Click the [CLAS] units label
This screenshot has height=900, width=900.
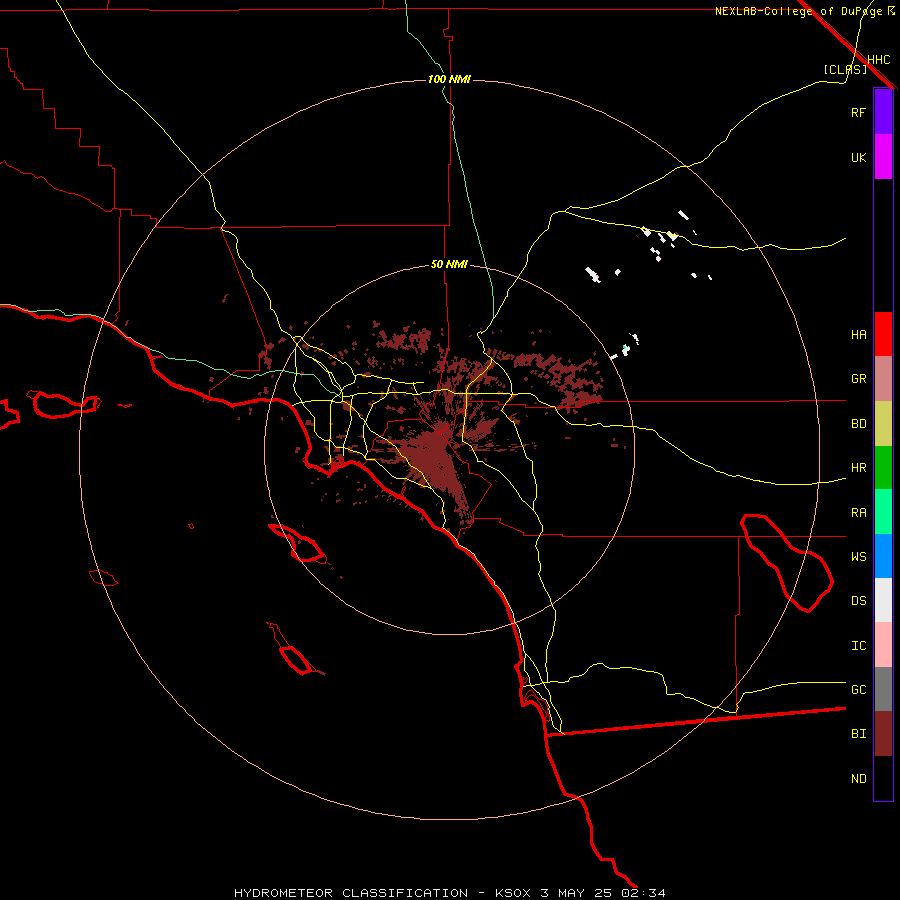coord(845,69)
